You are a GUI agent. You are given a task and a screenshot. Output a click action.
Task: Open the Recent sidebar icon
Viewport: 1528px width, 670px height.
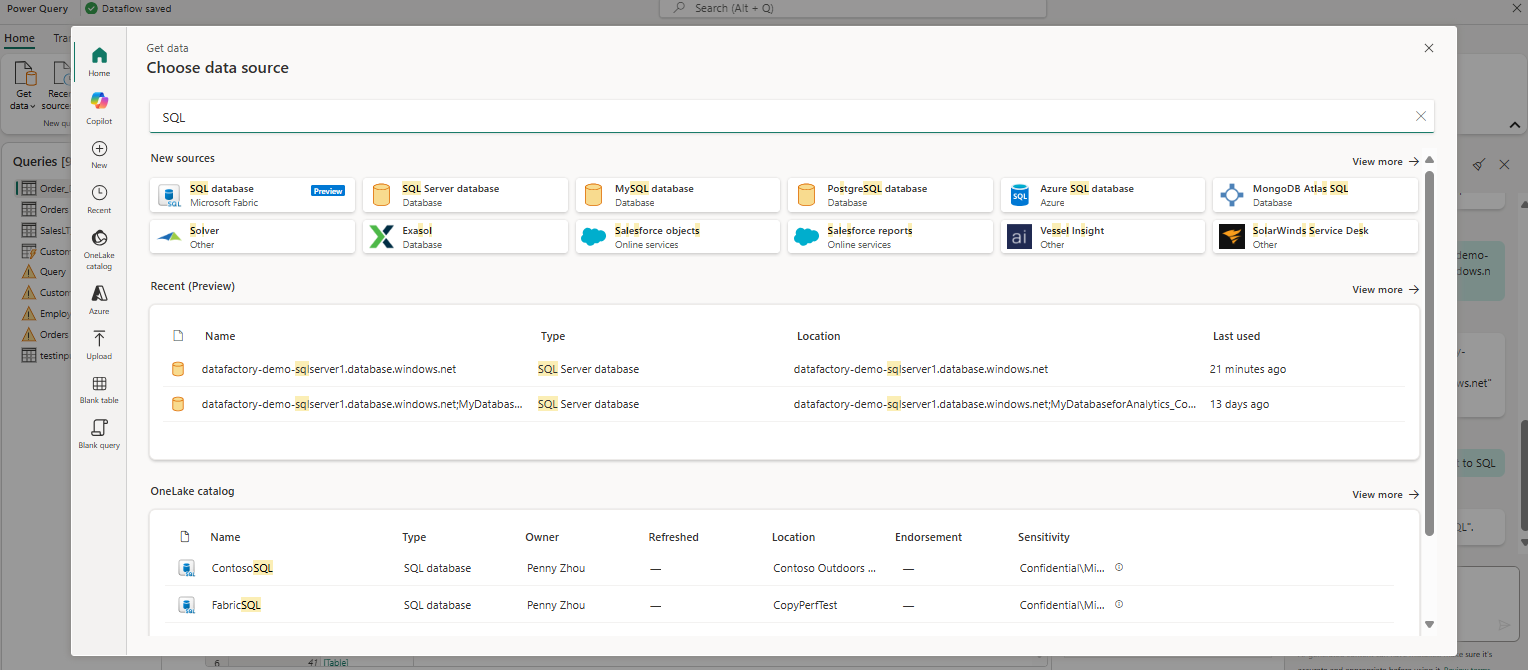click(99, 198)
